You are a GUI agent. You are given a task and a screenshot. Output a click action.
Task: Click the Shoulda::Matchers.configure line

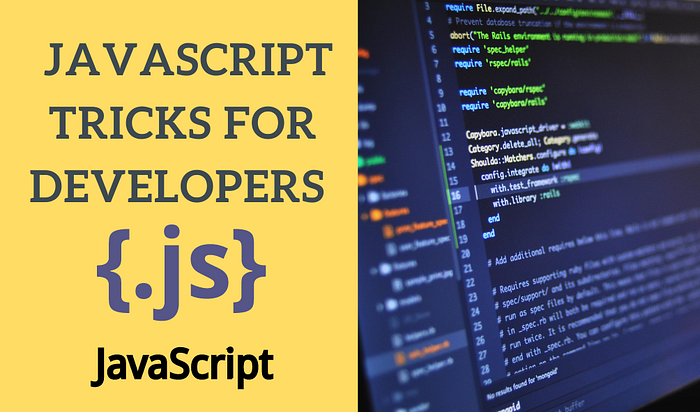(x=536, y=156)
